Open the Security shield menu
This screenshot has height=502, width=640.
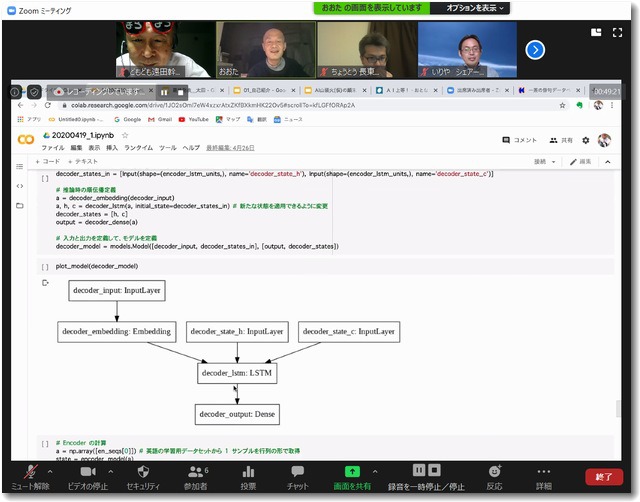(x=143, y=477)
